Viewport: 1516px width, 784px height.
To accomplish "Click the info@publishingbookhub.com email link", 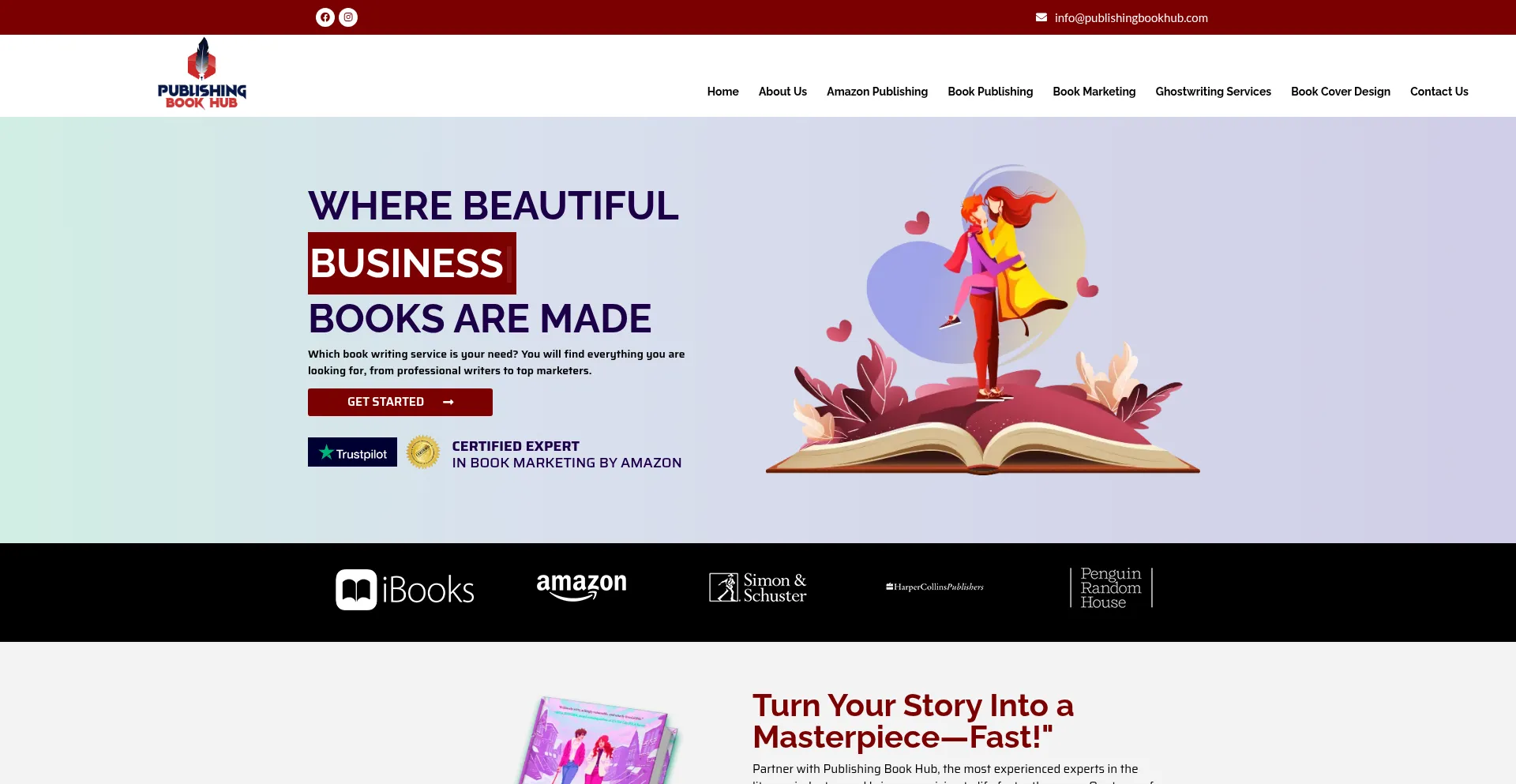I will pyautogui.click(x=1131, y=17).
